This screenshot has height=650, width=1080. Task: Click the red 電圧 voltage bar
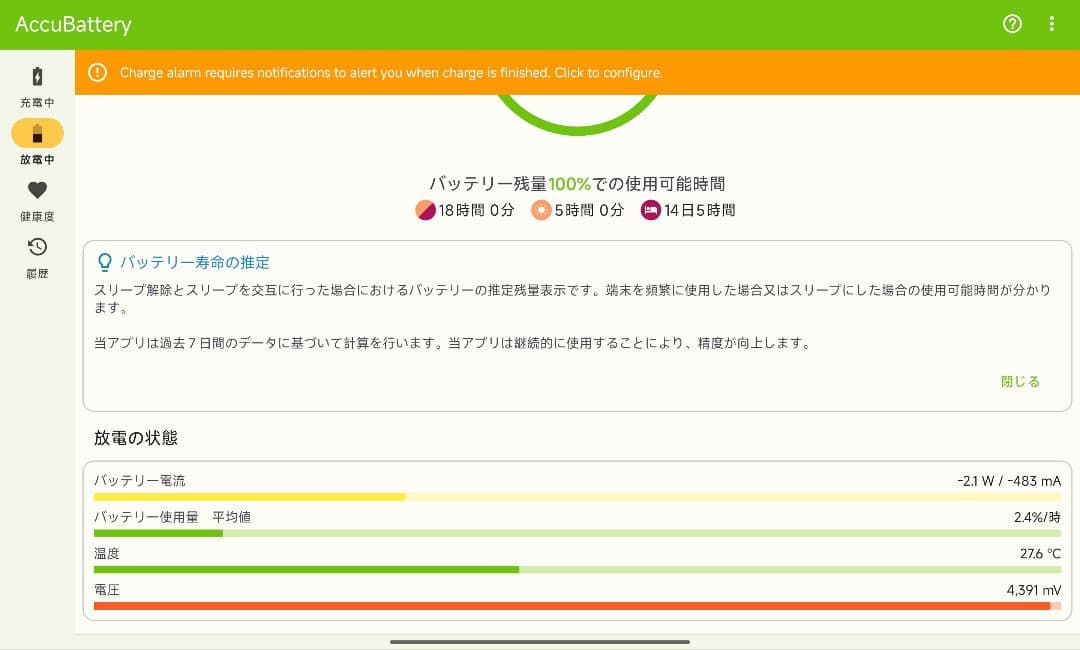pyautogui.click(x=577, y=605)
